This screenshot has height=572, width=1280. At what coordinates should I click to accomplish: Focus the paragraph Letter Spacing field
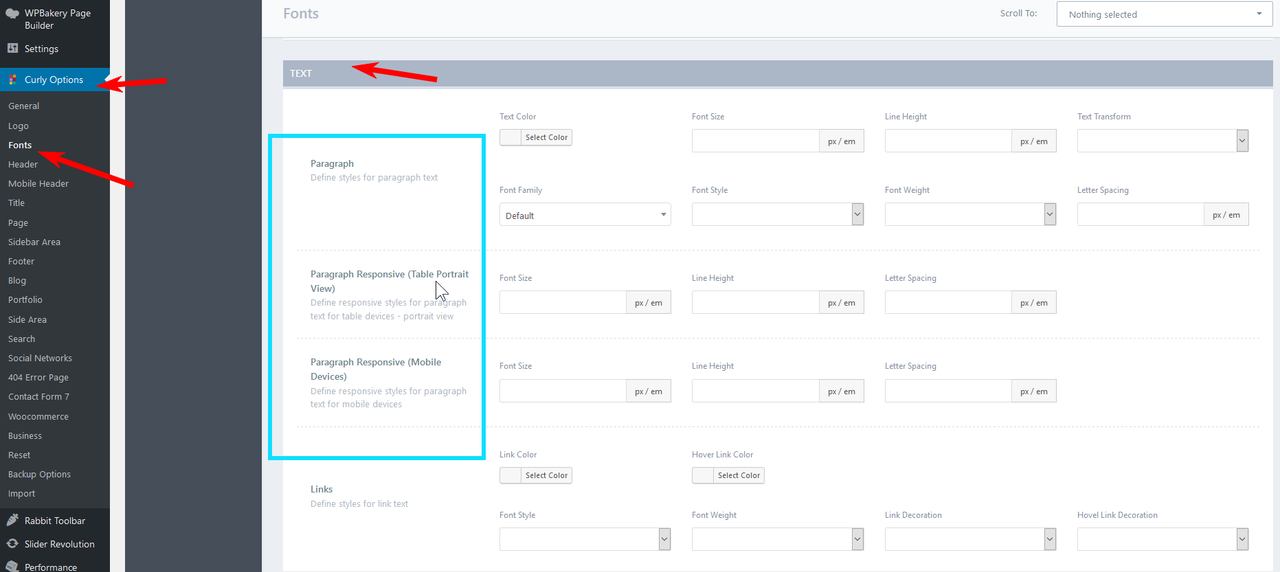coord(1141,214)
